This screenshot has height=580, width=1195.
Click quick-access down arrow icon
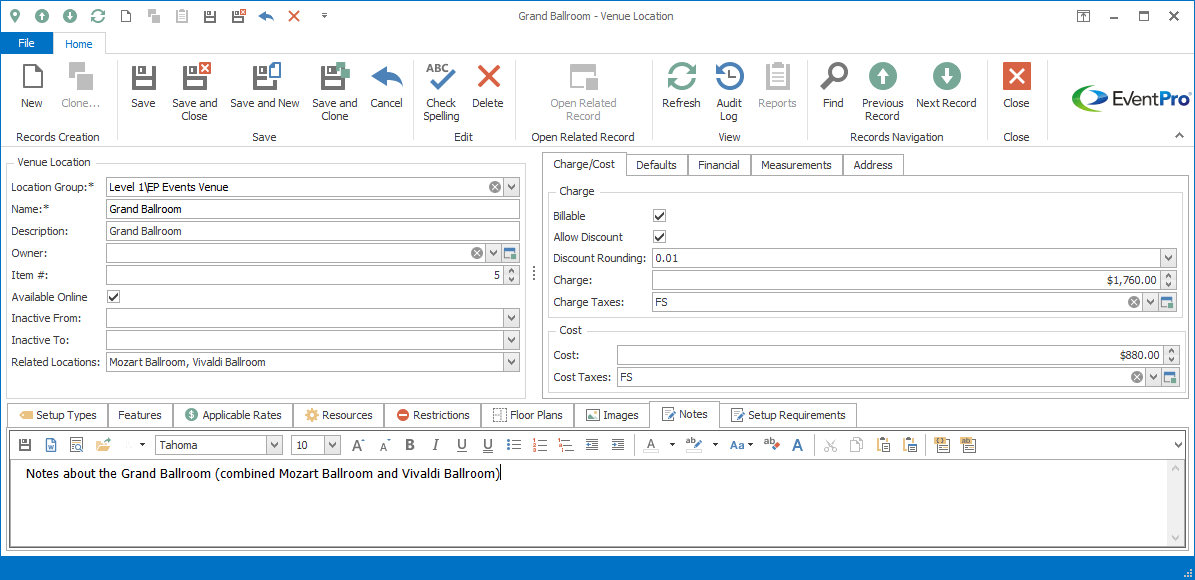tap(69, 15)
